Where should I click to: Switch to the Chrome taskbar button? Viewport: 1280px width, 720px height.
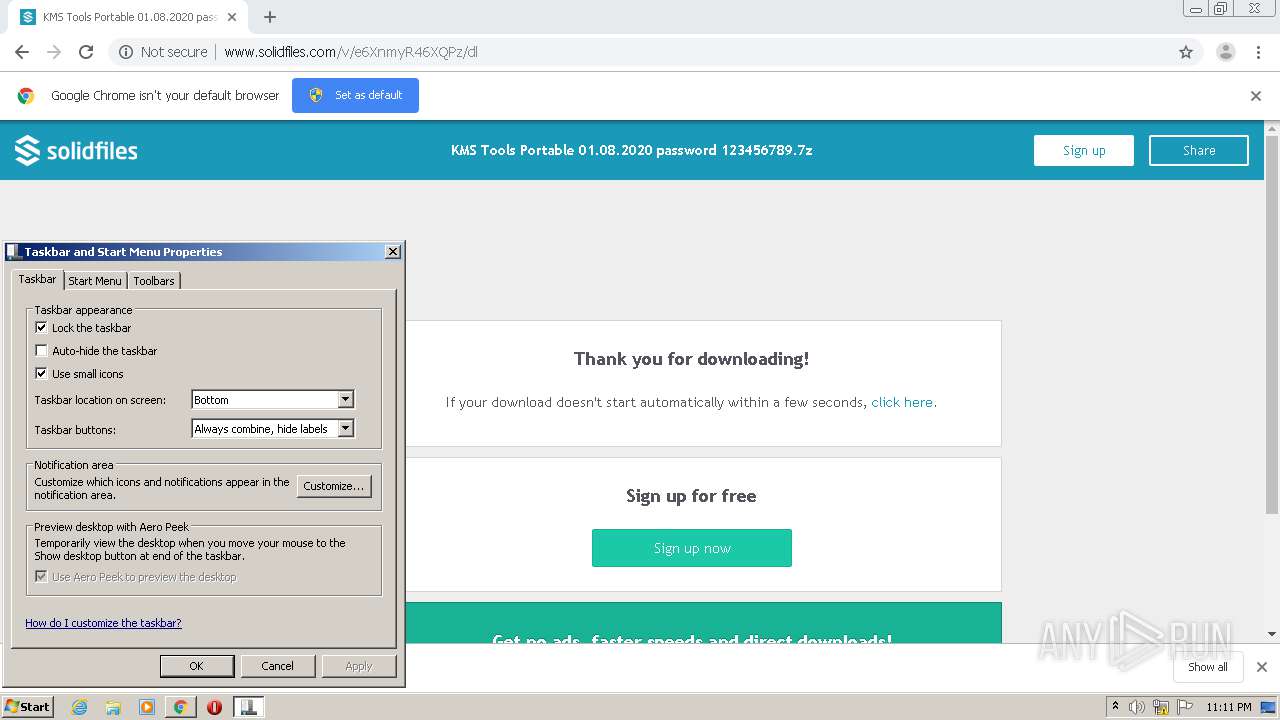(180, 707)
